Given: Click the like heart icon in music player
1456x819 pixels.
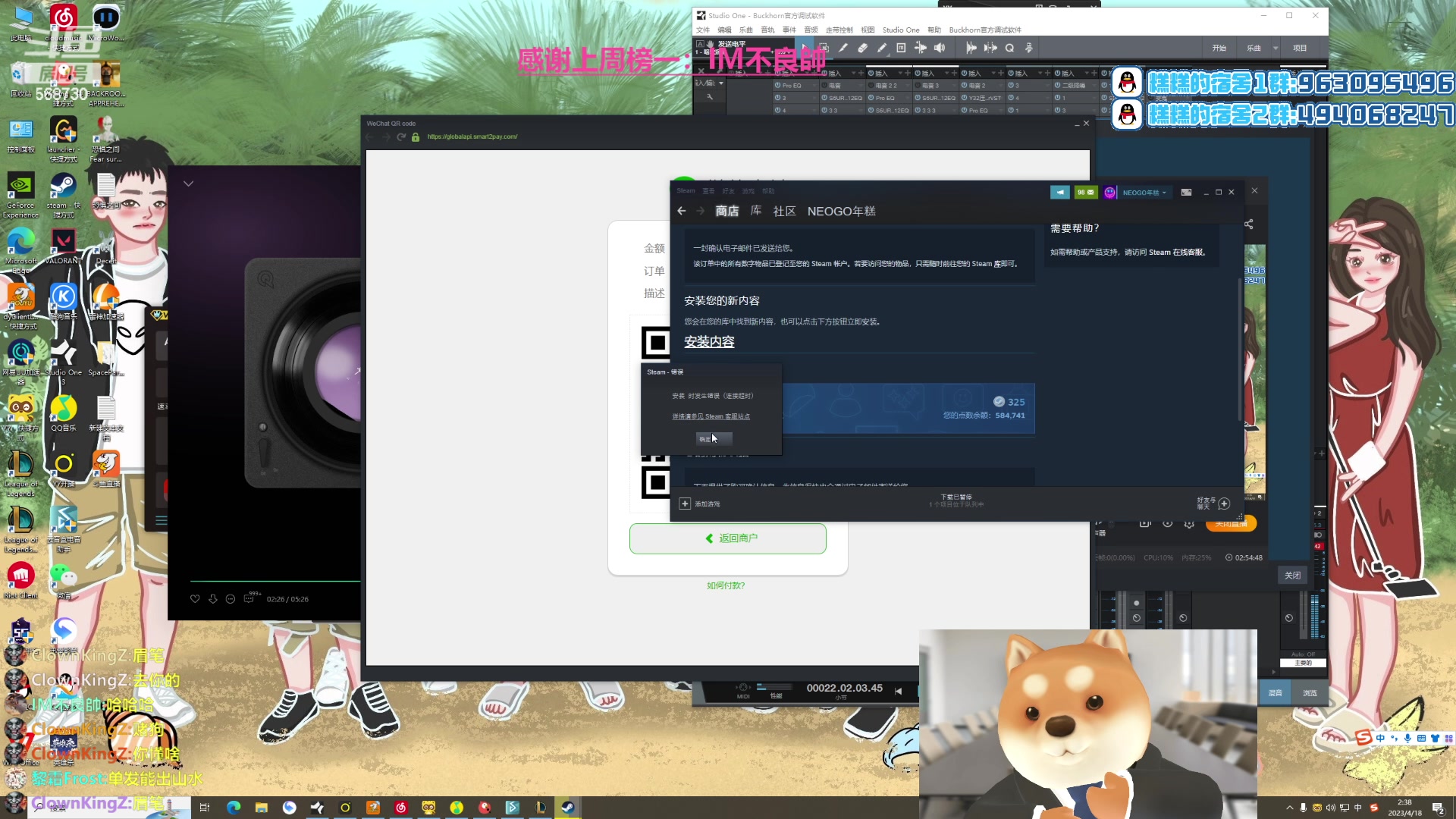Looking at the screenshot, I should click(195, 599).
